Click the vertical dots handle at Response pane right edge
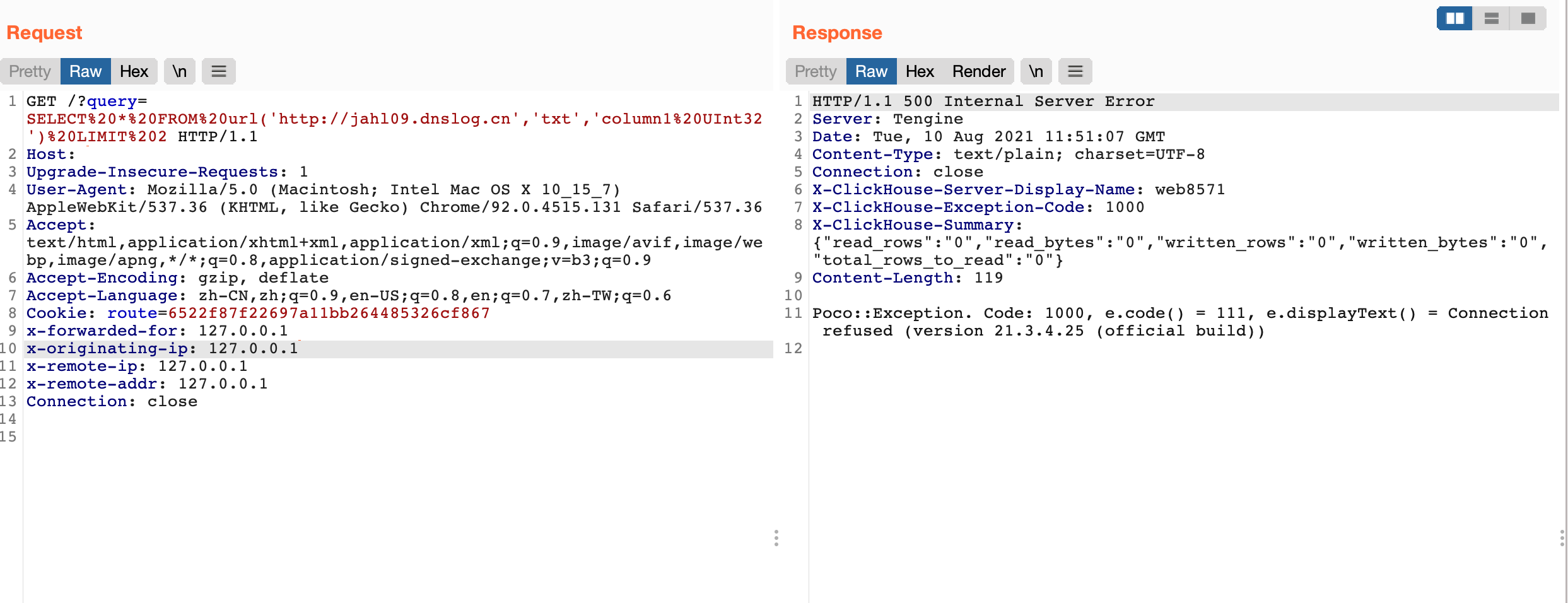1568x603 pixels. coord(1562,538)
